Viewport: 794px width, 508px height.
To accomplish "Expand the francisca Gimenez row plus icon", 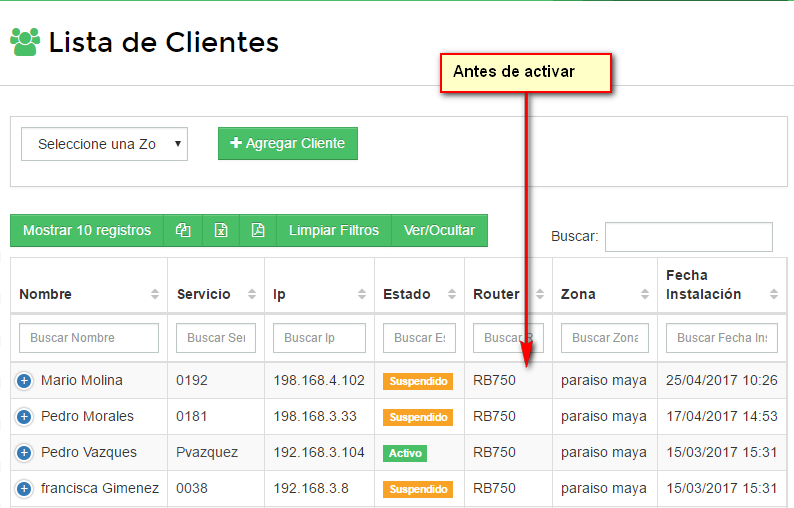I will (x=25, y=489).
